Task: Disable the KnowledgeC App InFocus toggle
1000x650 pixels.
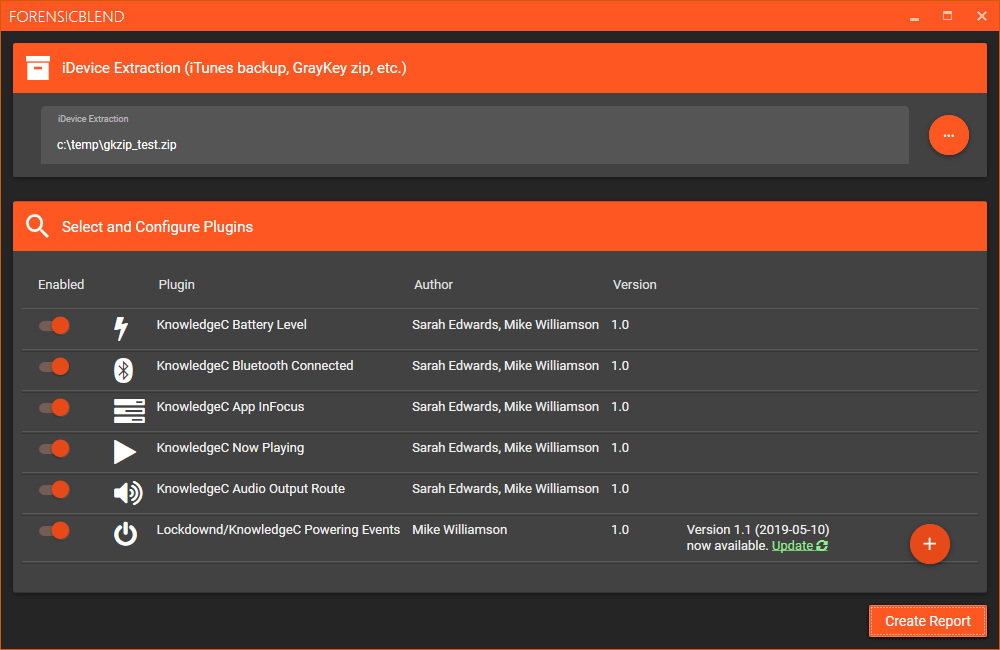Action: click(54, 408)
